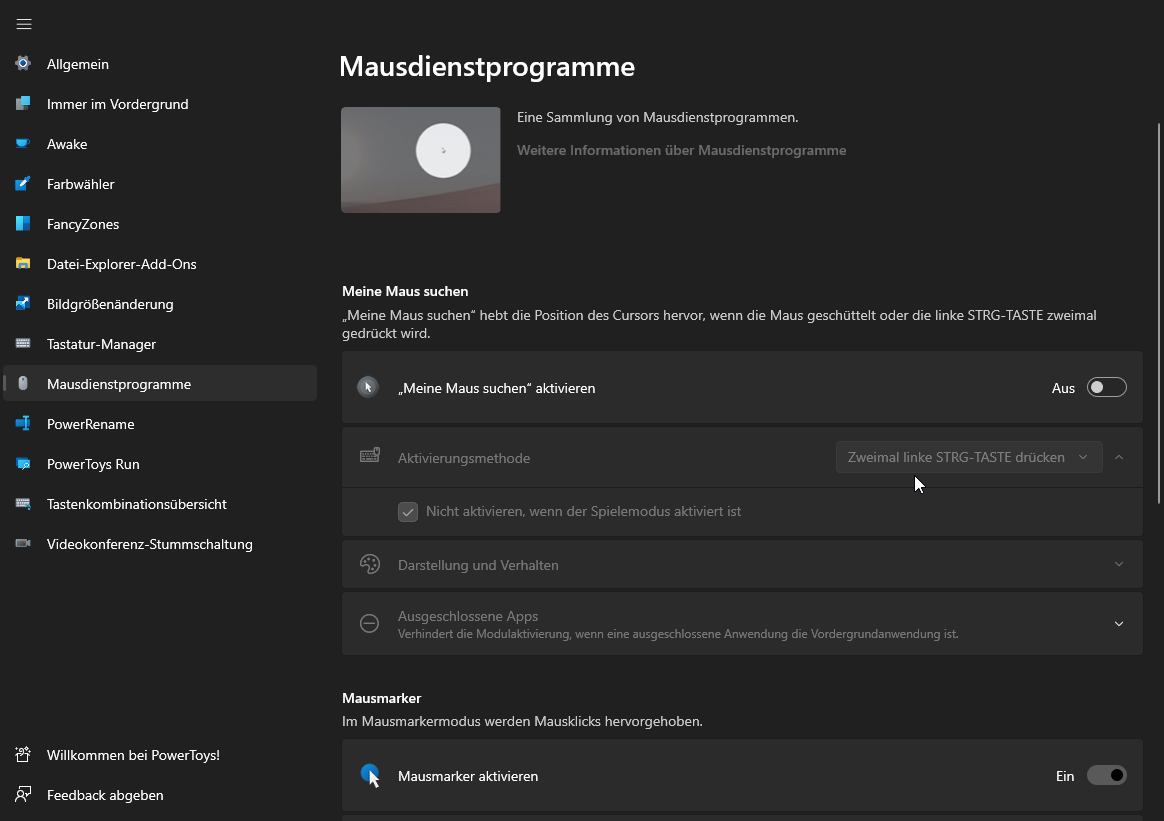
Task: Click 'Feedback abgeben' in the sidebar
Action: [104, 795]
